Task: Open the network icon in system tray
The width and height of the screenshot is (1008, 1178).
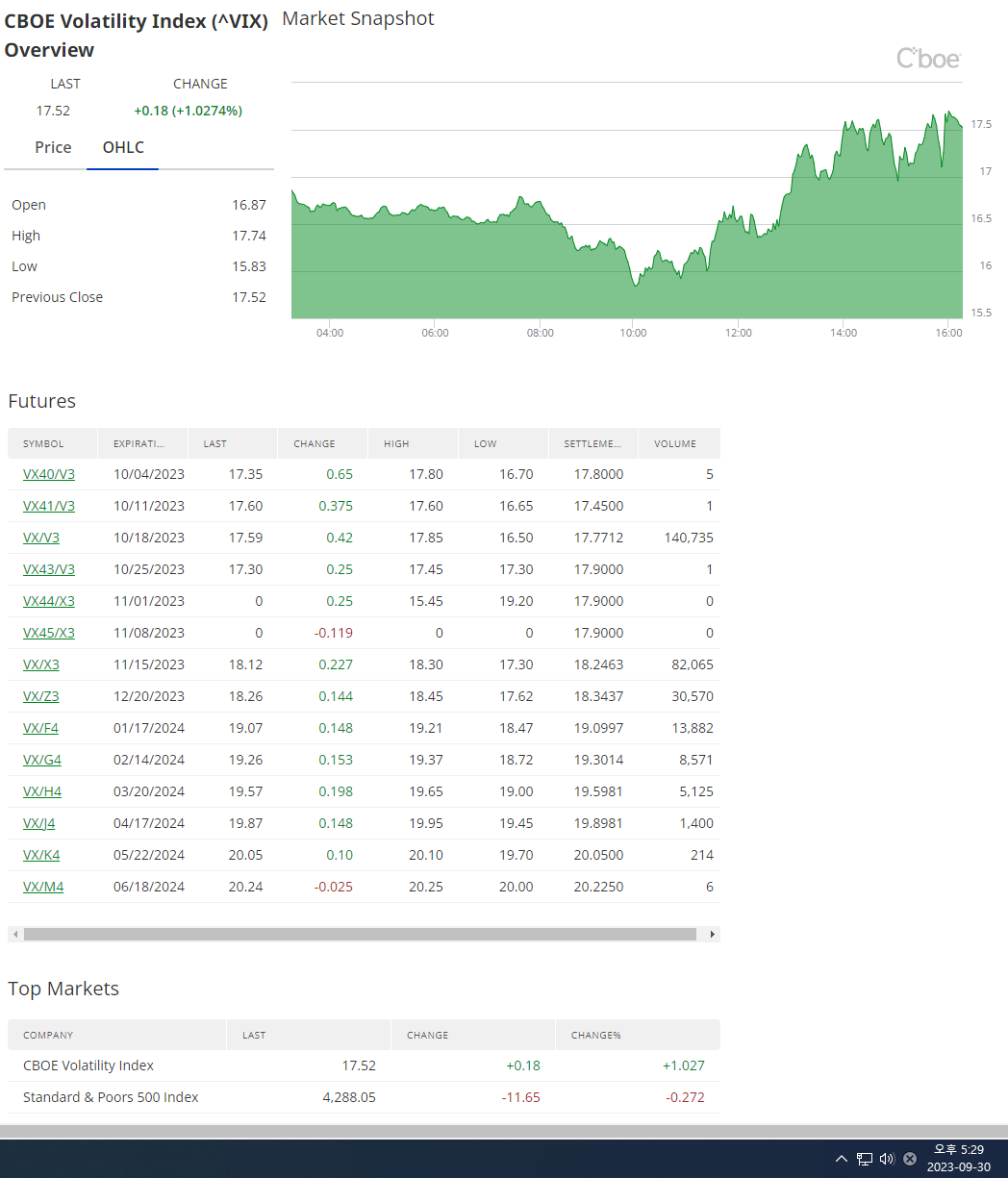Action: (865, 1159)
